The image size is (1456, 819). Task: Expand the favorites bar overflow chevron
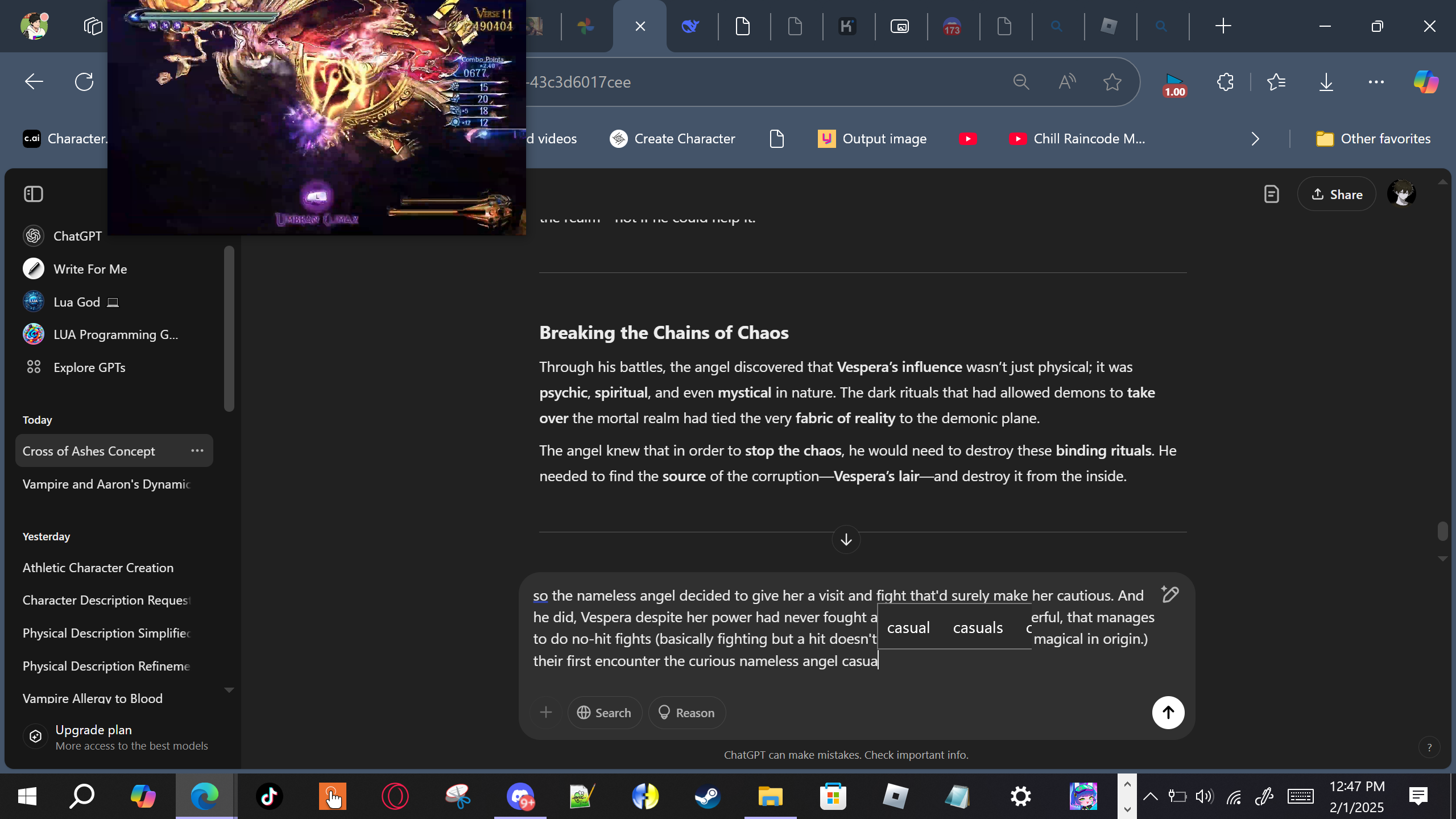(1255, 139)
